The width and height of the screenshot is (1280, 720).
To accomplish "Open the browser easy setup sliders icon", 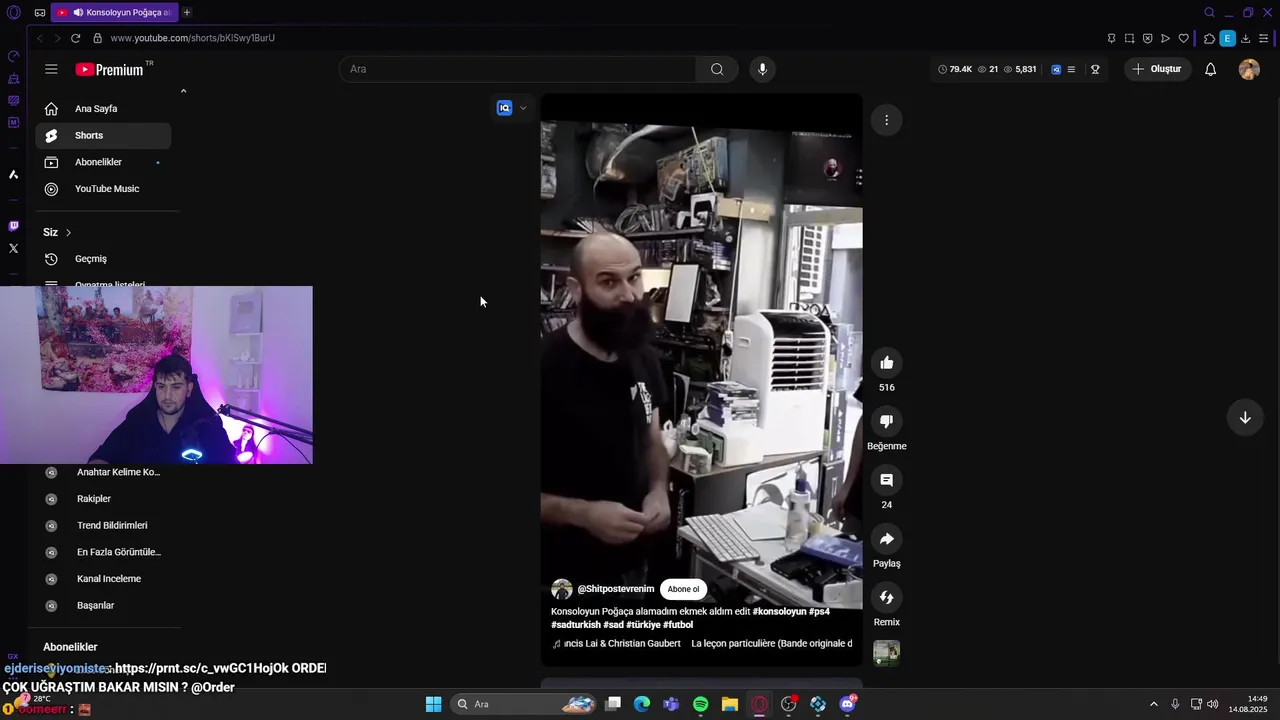I will [1264, 38].
